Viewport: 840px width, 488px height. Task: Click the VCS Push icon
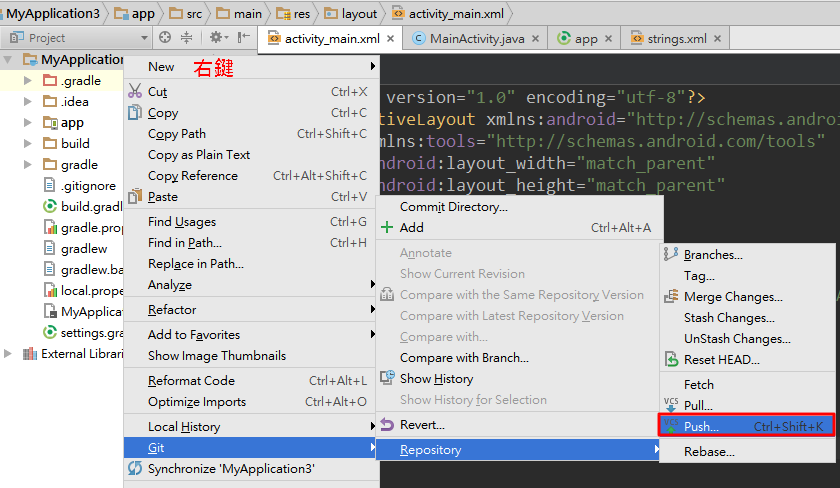pos(671,426)
